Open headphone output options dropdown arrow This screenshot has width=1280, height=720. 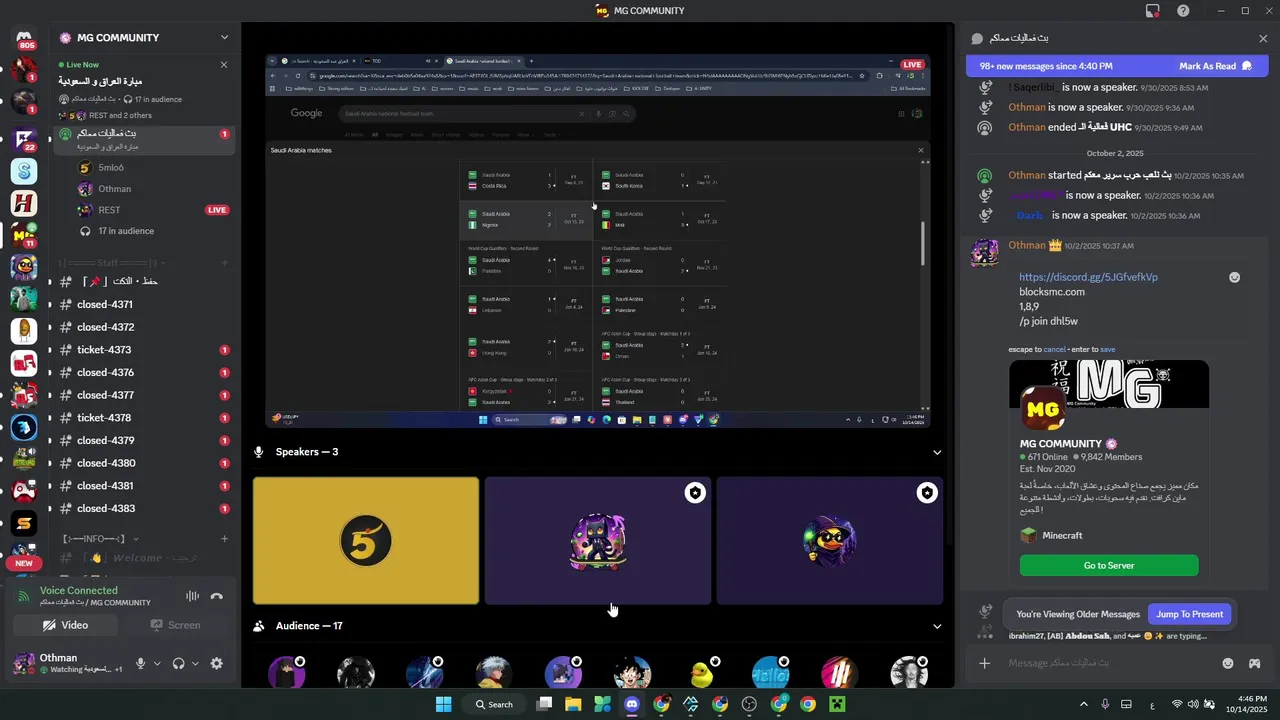click(195, 663)
